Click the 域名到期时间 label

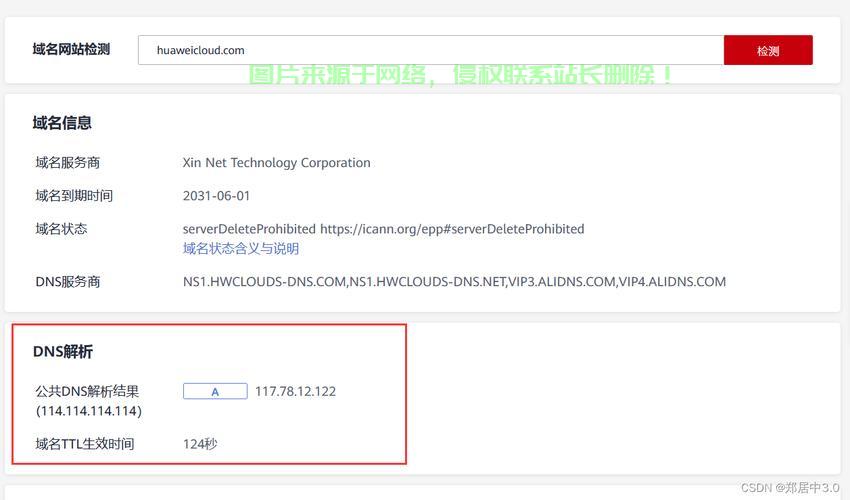74,196
